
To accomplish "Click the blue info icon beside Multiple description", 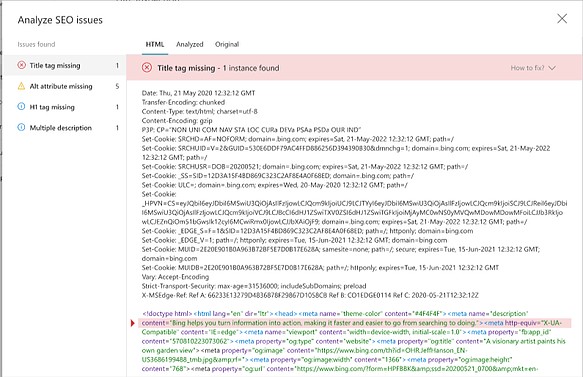I will point(22,128).
